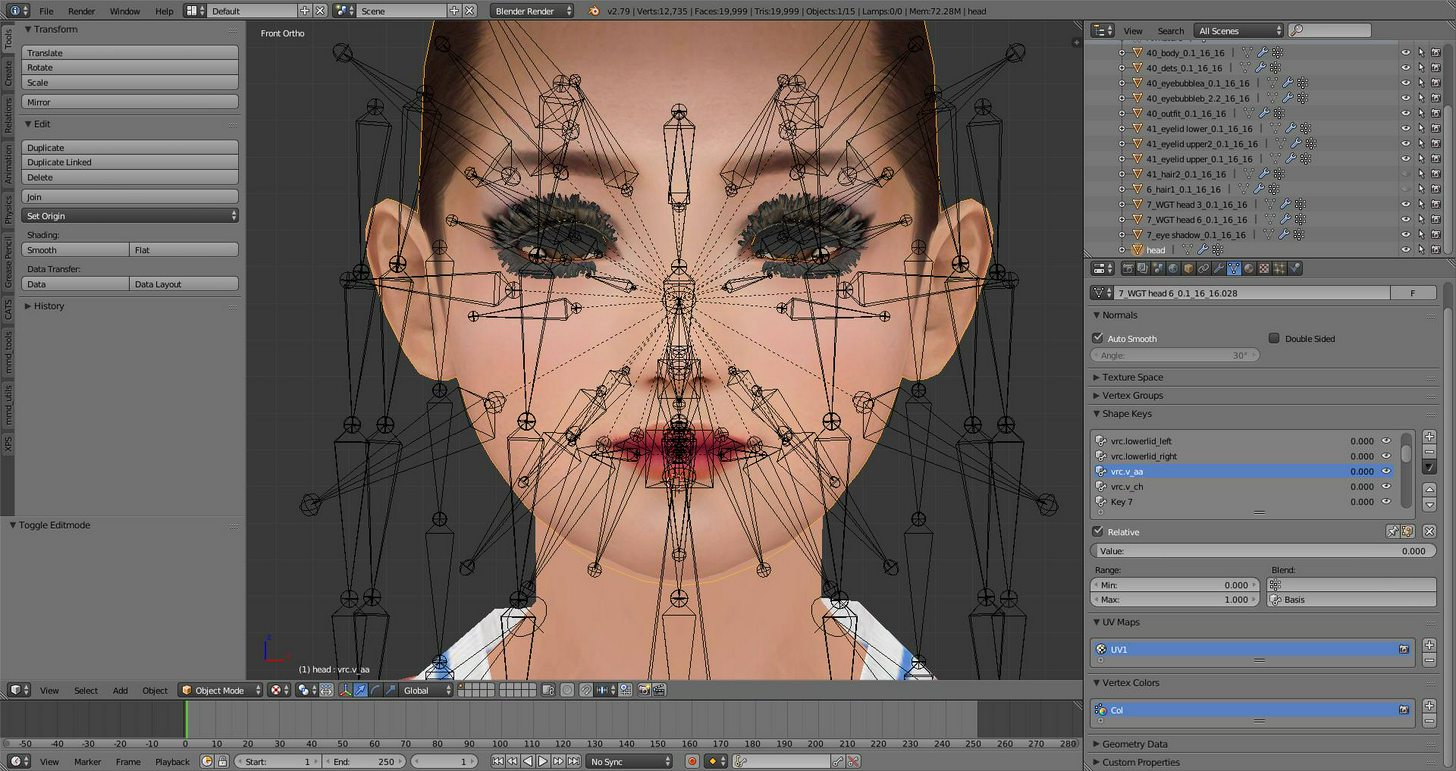This screenshot has width=1456, height=771.
Task: Open the Physics properties tab icon
Action: [1295, 268]
